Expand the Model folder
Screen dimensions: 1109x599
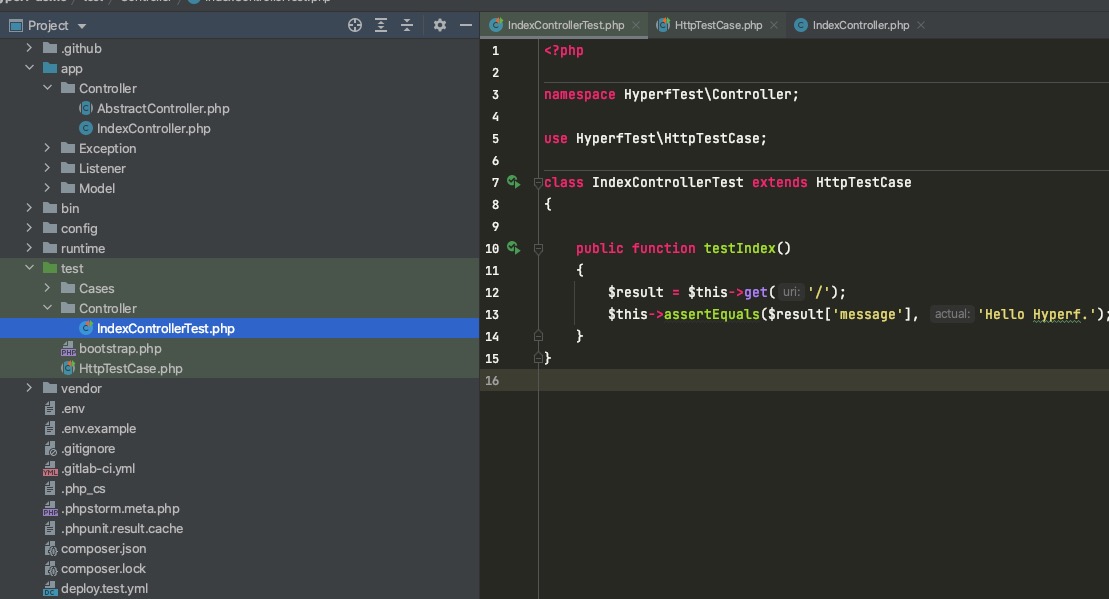point(47,187)
